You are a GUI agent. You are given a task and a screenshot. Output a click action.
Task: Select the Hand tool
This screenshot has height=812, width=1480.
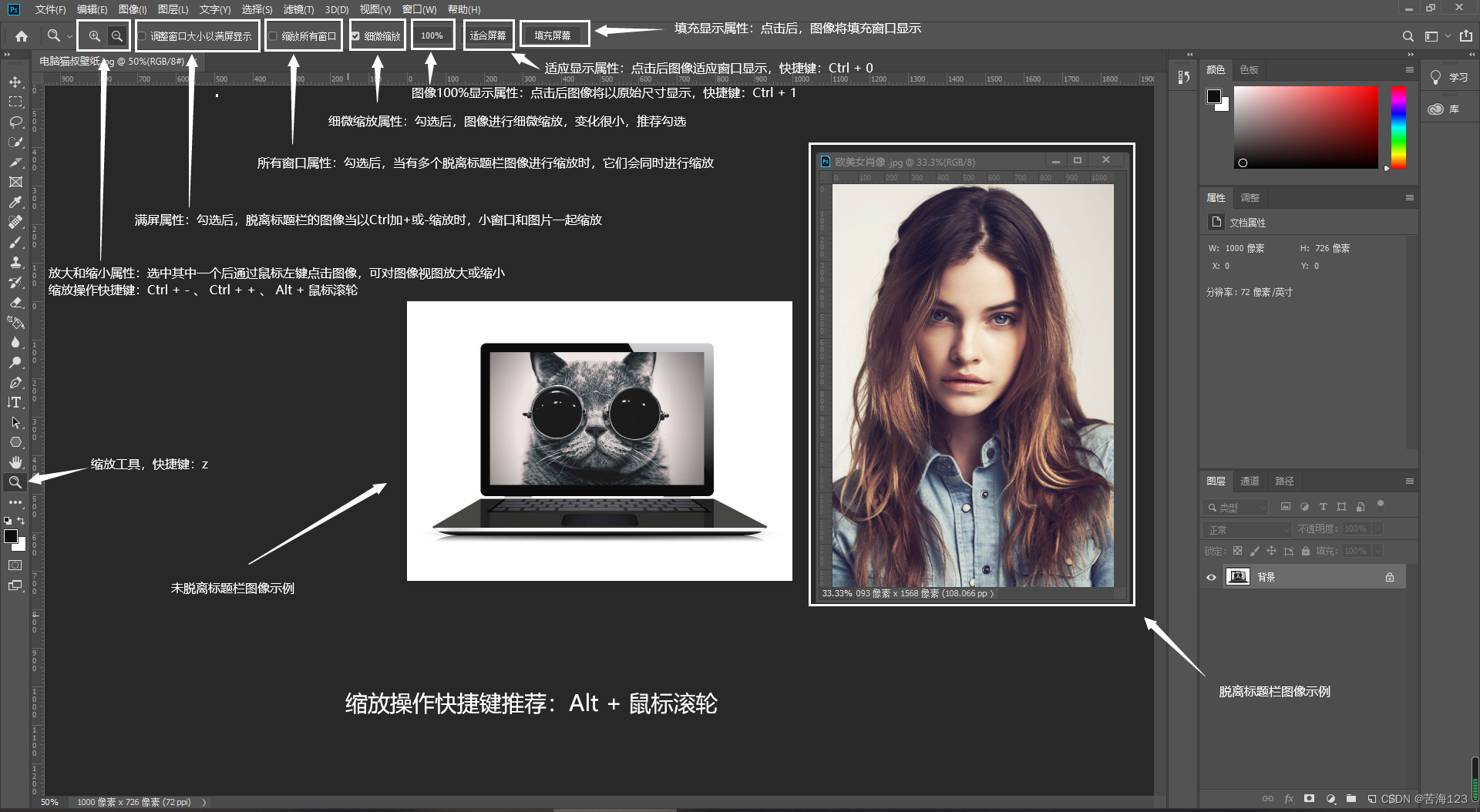[x=15, y=462]
